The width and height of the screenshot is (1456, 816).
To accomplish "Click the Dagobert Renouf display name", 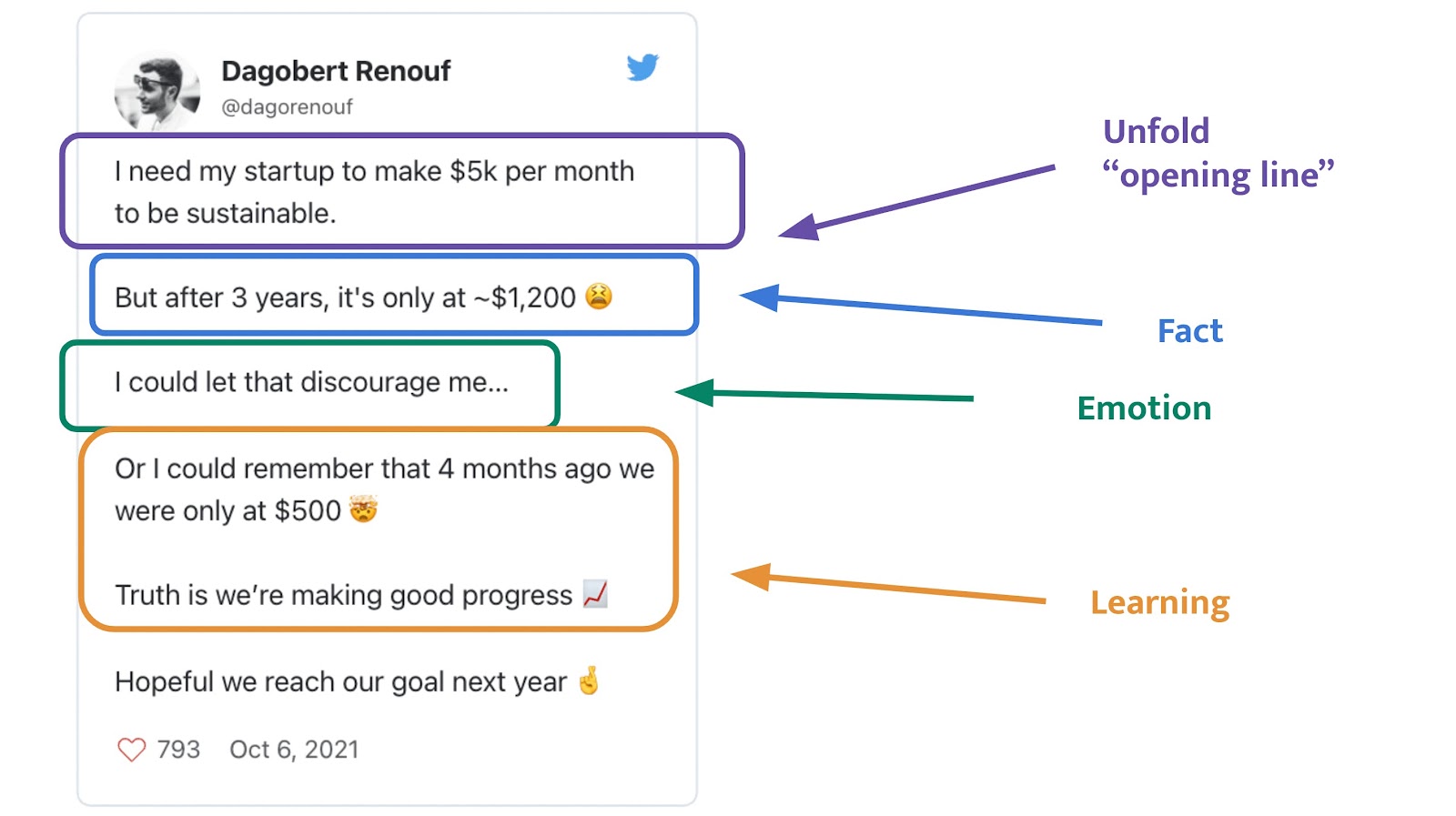I will 336,71.
